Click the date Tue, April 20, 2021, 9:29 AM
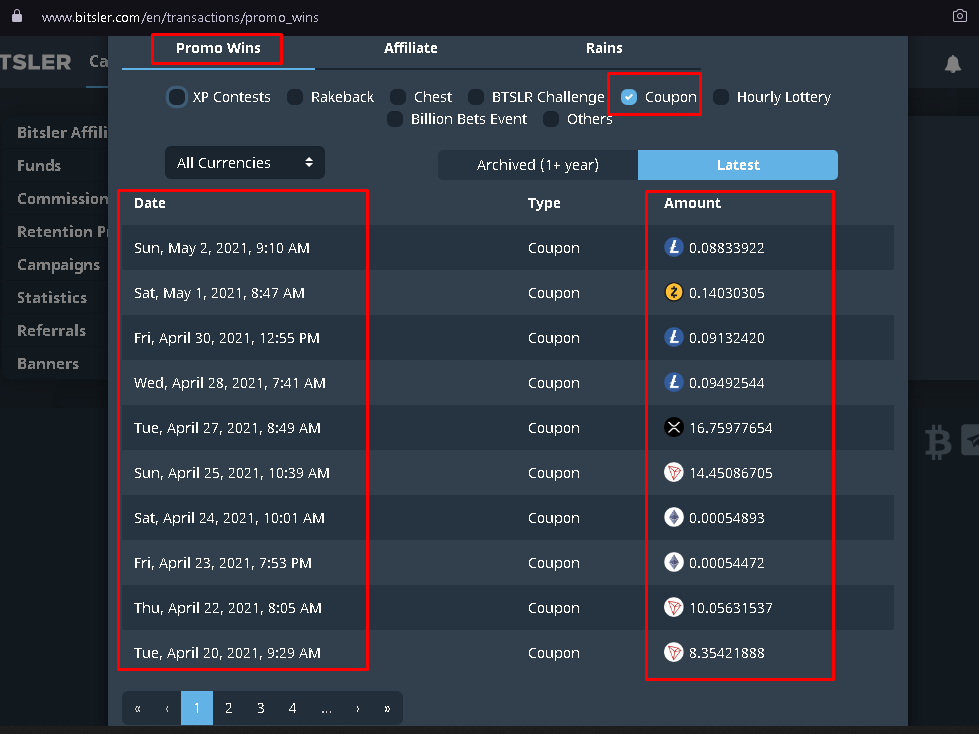The image size is (979, 734). pyautogui.click(x=227, y=653)
